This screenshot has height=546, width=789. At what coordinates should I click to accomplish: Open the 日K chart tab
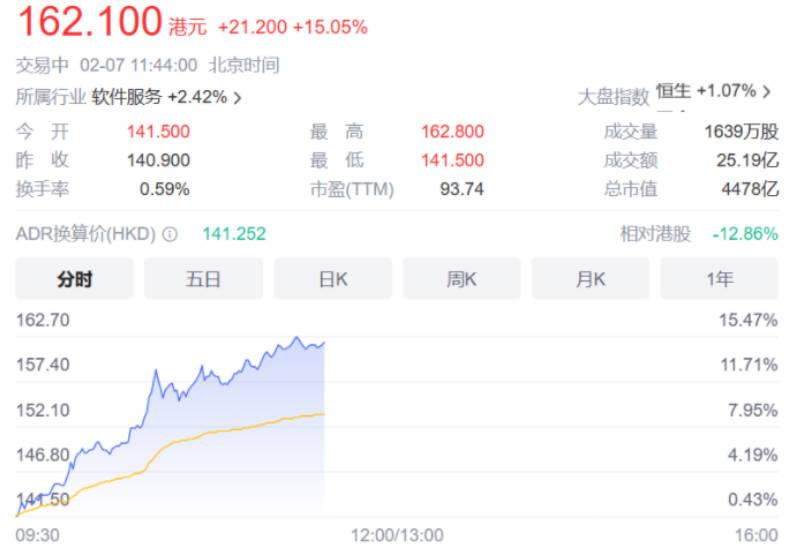click(x=333, y=279)
